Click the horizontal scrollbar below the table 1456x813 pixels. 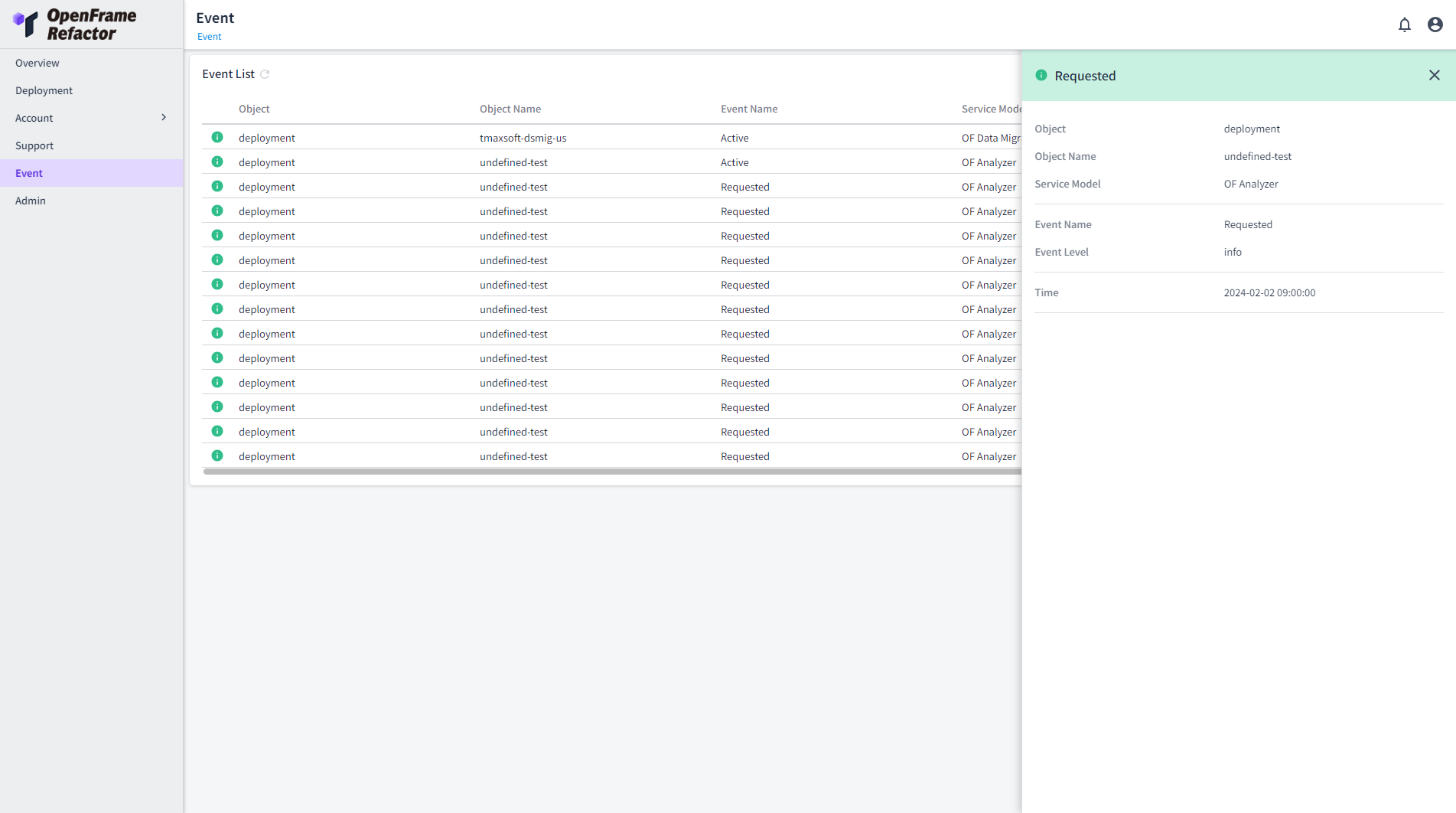[612, 472]
